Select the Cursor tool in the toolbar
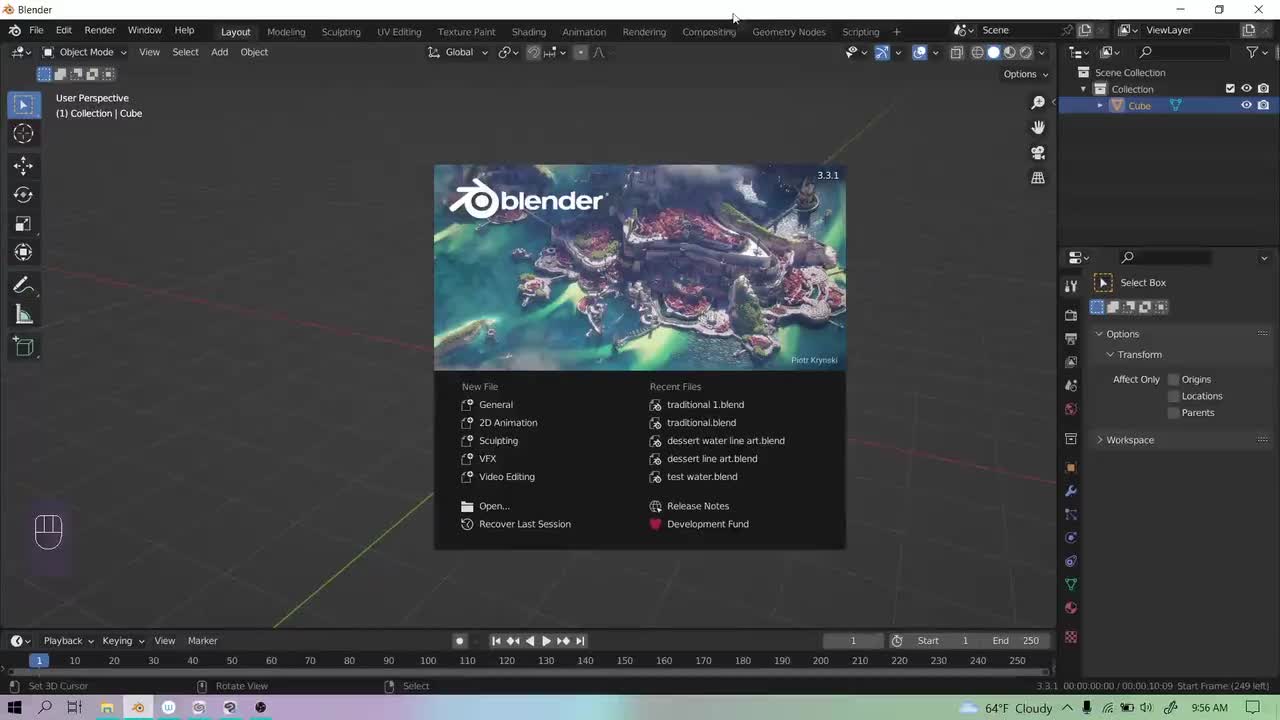The image size is (1280, 720). tap(24, 134)
